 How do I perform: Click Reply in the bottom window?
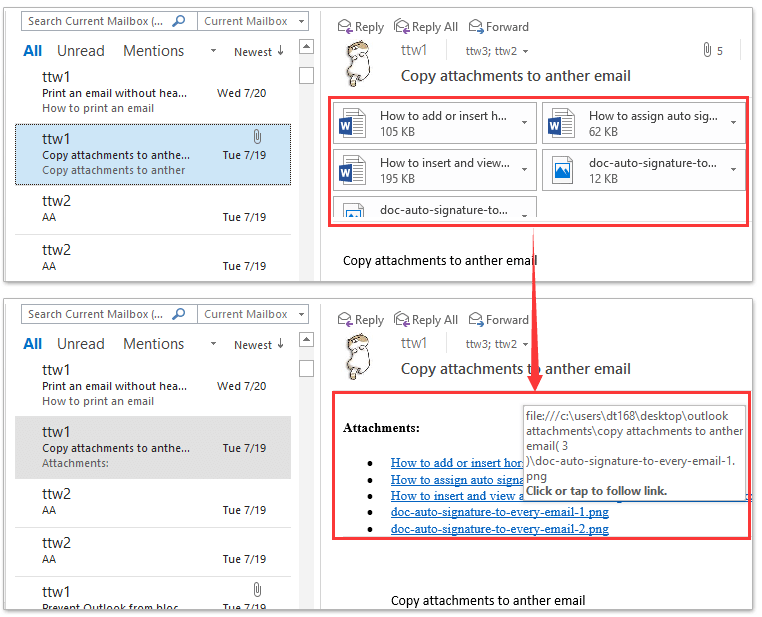361,320
